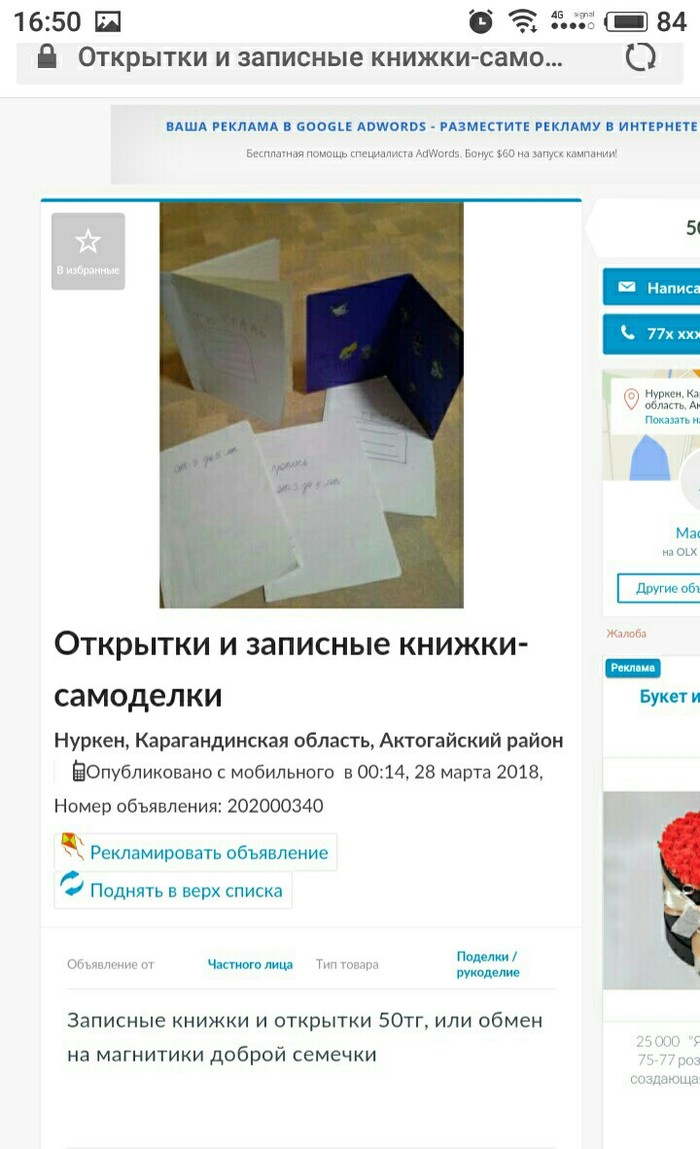700x1149 pixels.
Task: Tap the Wi-Fi status icon
Action: click(x=523, y=21)
